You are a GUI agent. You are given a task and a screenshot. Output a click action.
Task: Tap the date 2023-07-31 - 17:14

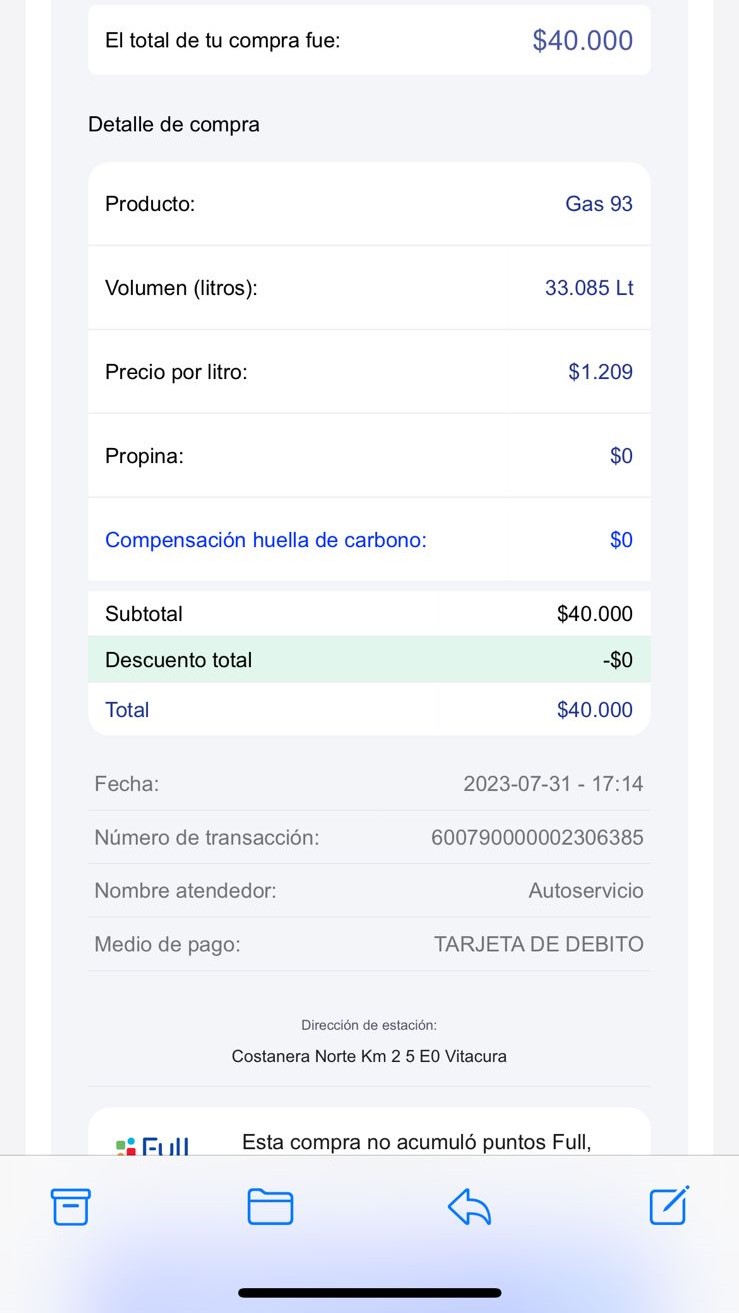(553, 784)
